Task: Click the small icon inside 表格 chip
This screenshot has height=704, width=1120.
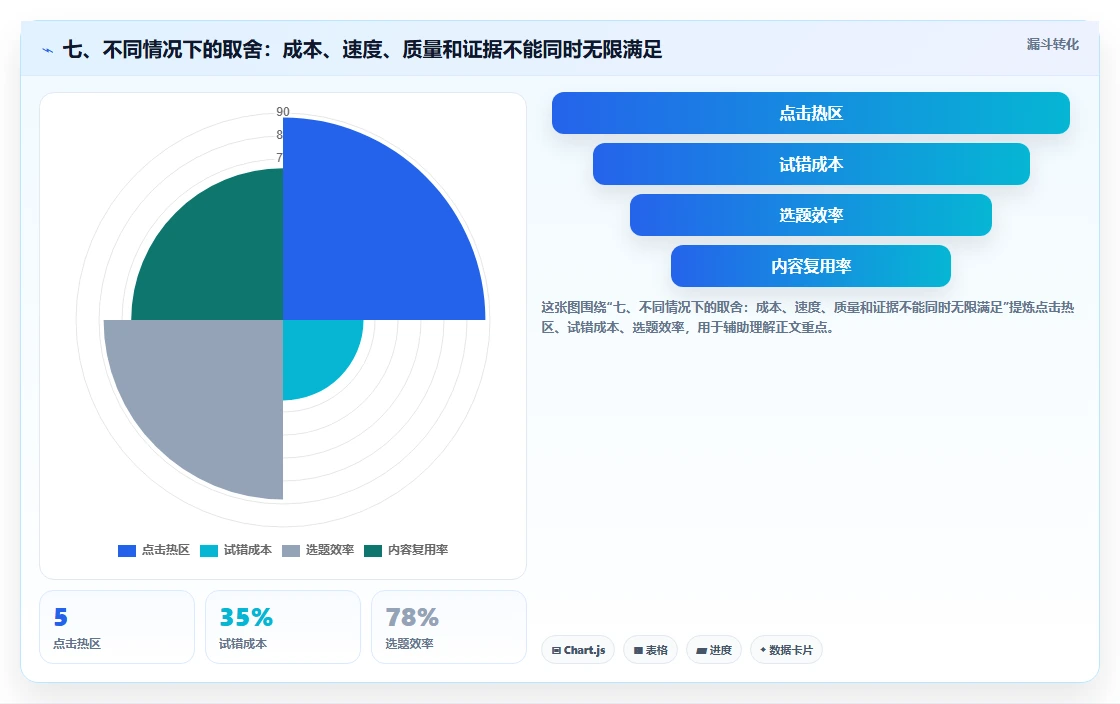Action: 639,650
